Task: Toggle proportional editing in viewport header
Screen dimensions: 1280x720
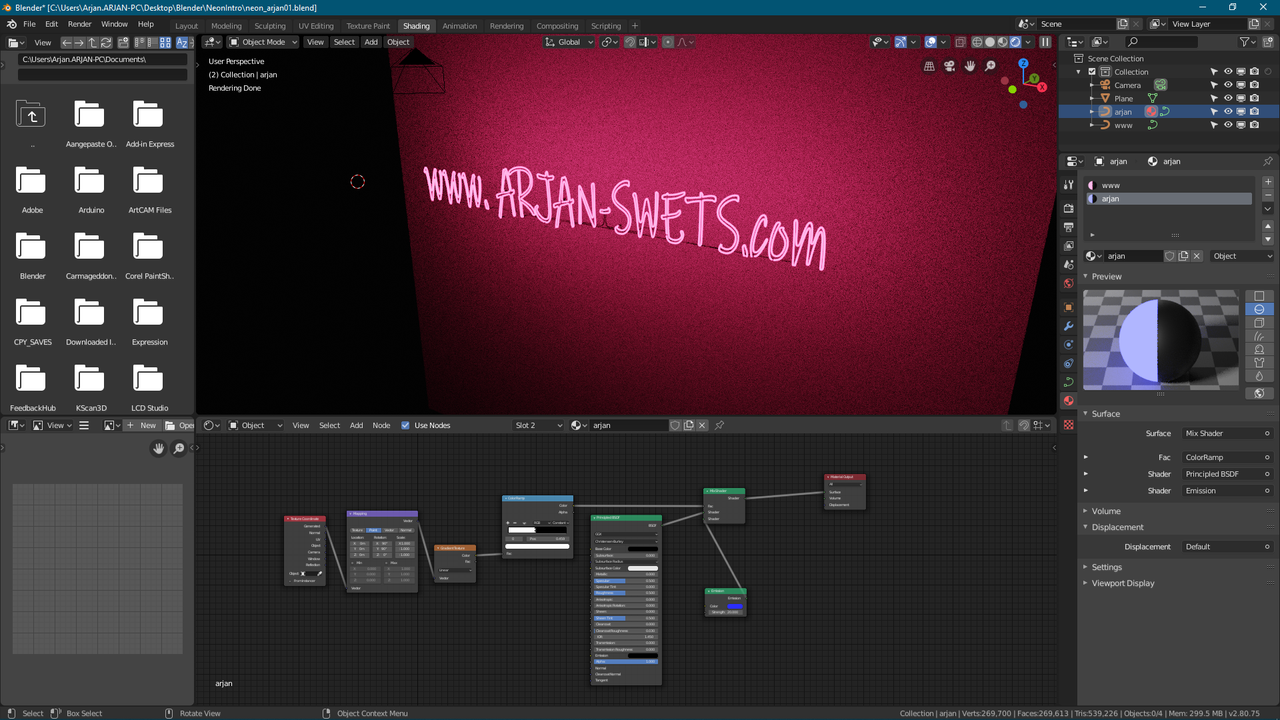Action: 668,42
